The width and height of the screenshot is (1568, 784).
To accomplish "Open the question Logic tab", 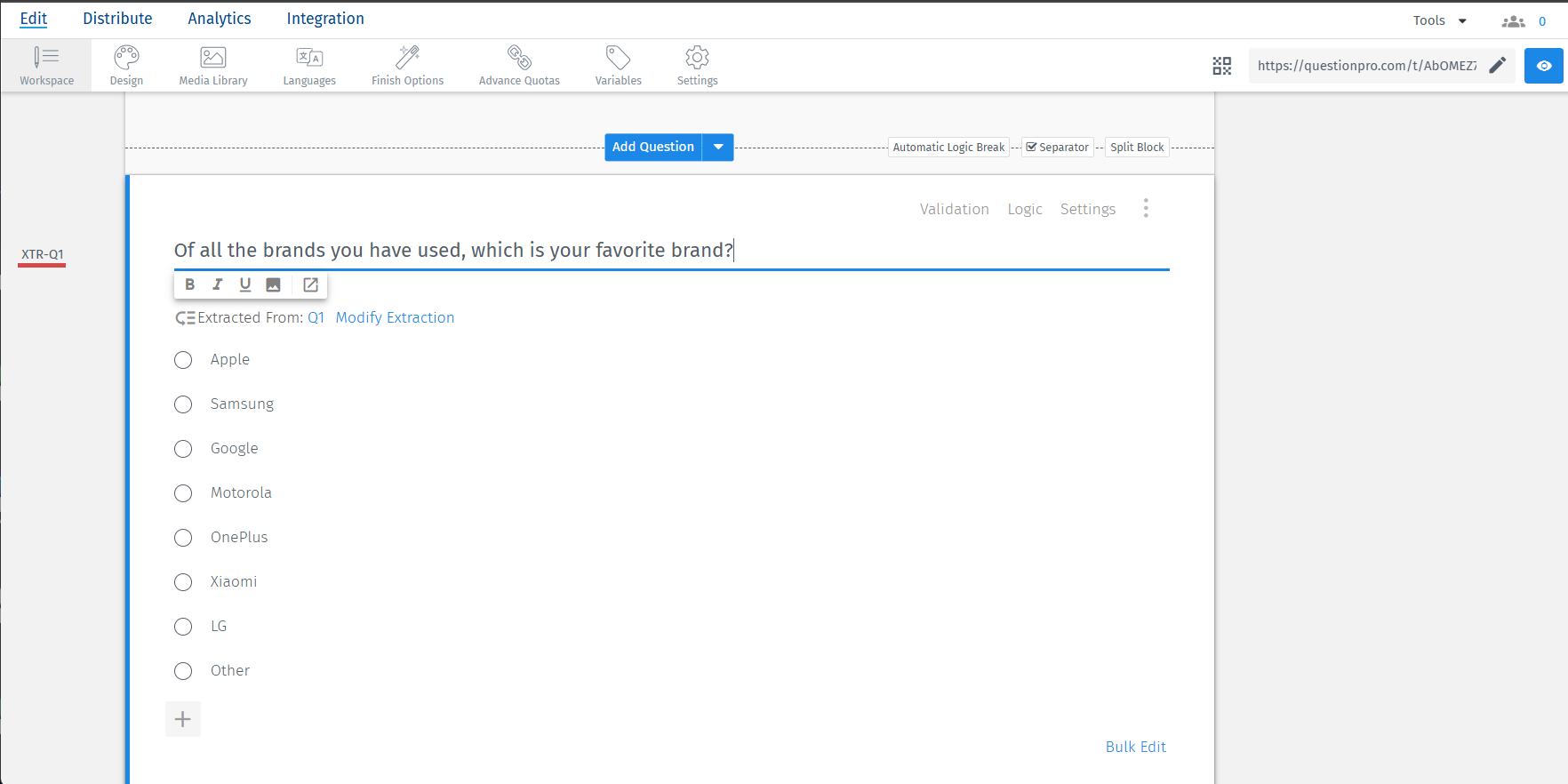I will [x=1025, y=209].
